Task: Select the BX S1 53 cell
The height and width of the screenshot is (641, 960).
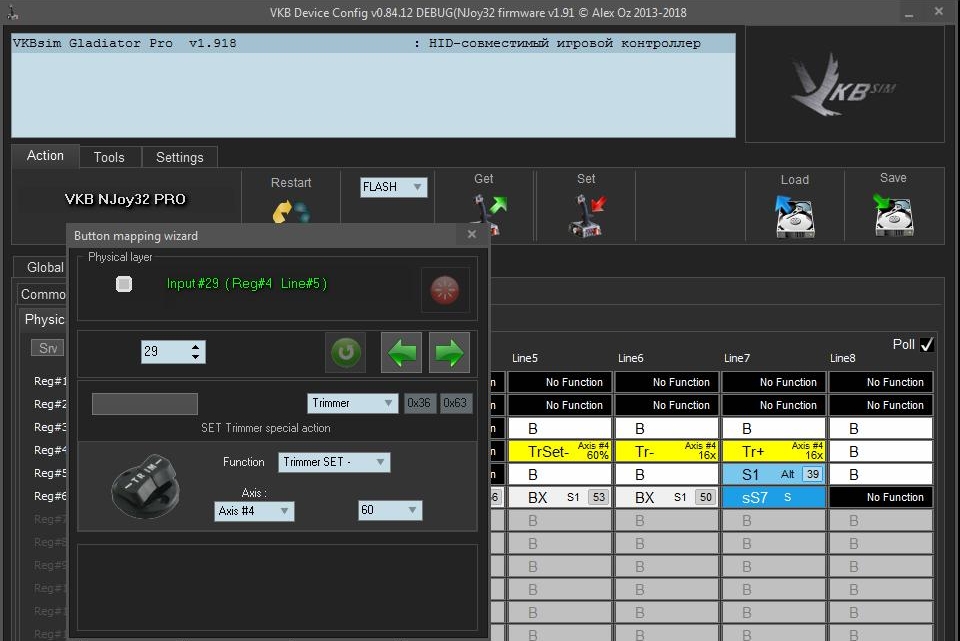Action: tap(560, 497)
